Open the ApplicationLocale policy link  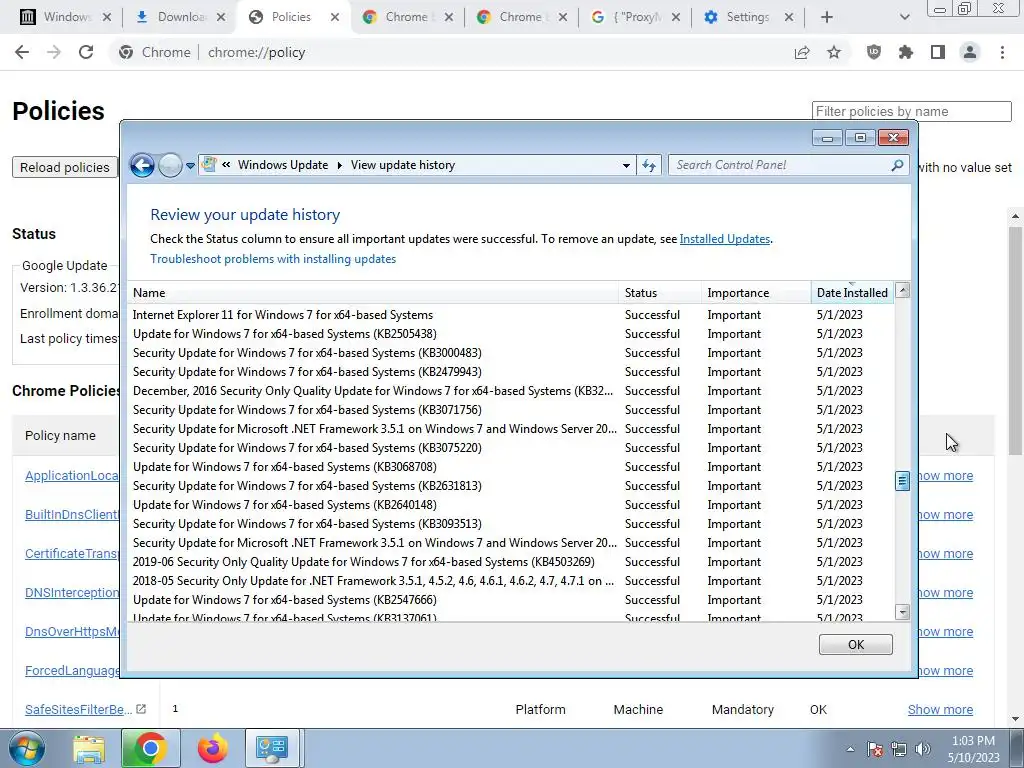[72, 475]
